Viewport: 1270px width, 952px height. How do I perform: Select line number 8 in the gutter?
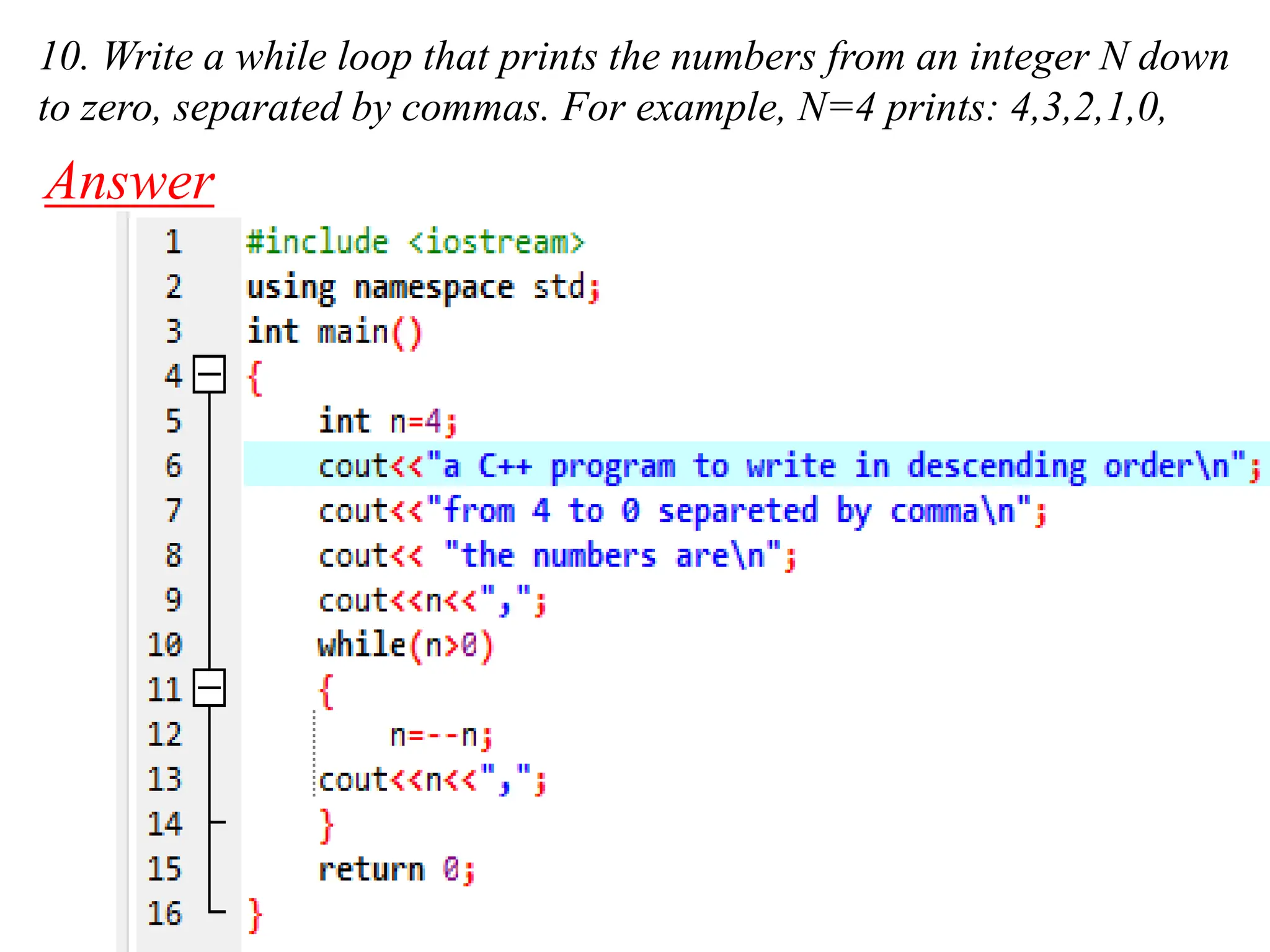point(174,556)
